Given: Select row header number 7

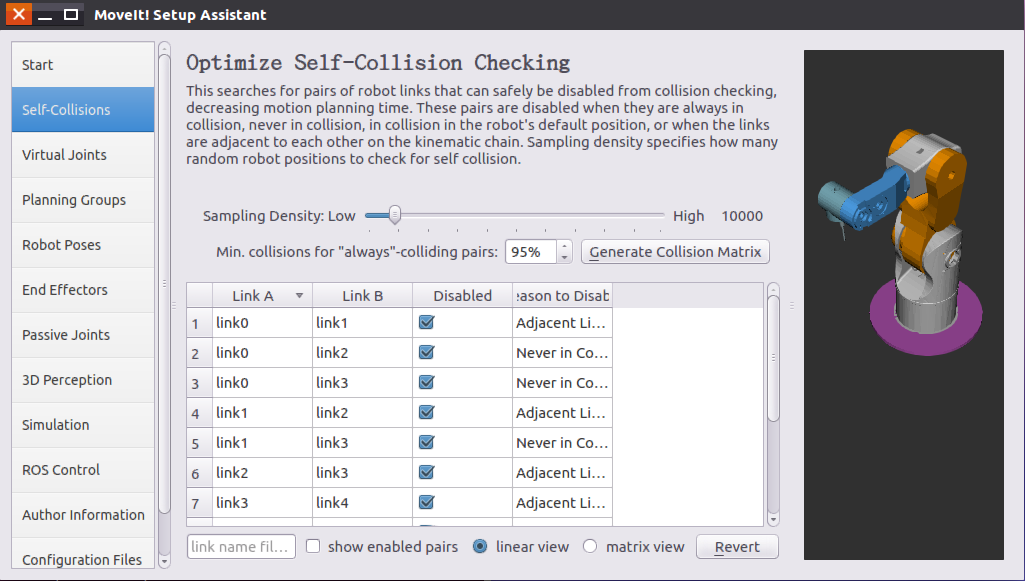Looking at the screenshot, I should 199,503.
